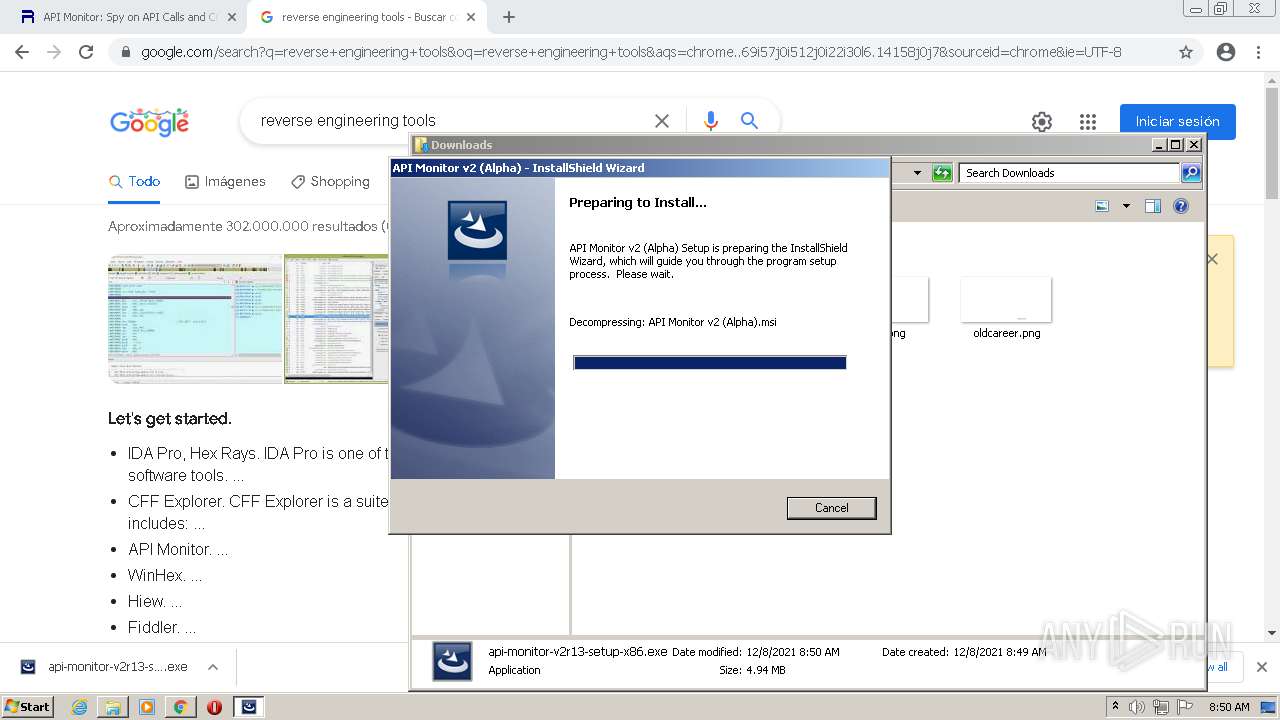Reload the Google search page
The image size is (1280, 720).
86,52
